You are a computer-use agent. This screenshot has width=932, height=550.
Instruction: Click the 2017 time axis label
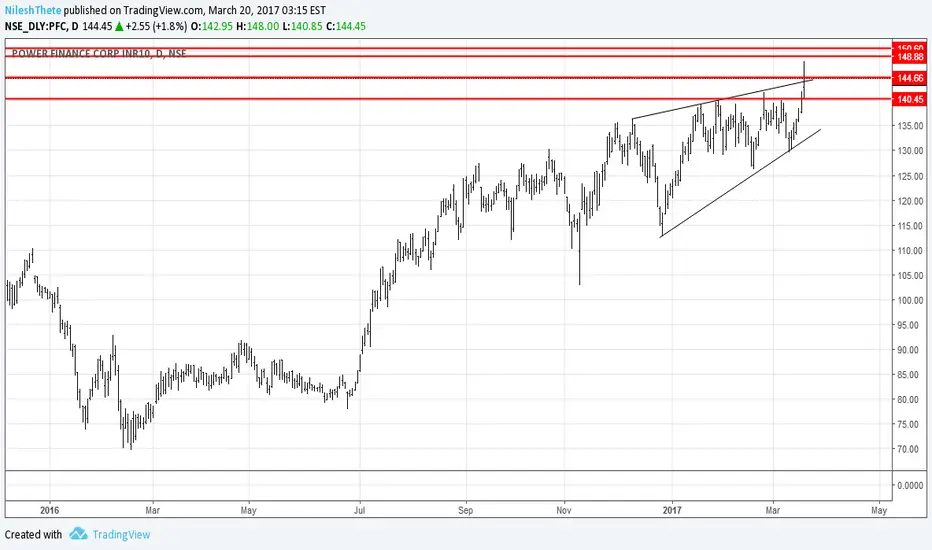coord(672,510)
